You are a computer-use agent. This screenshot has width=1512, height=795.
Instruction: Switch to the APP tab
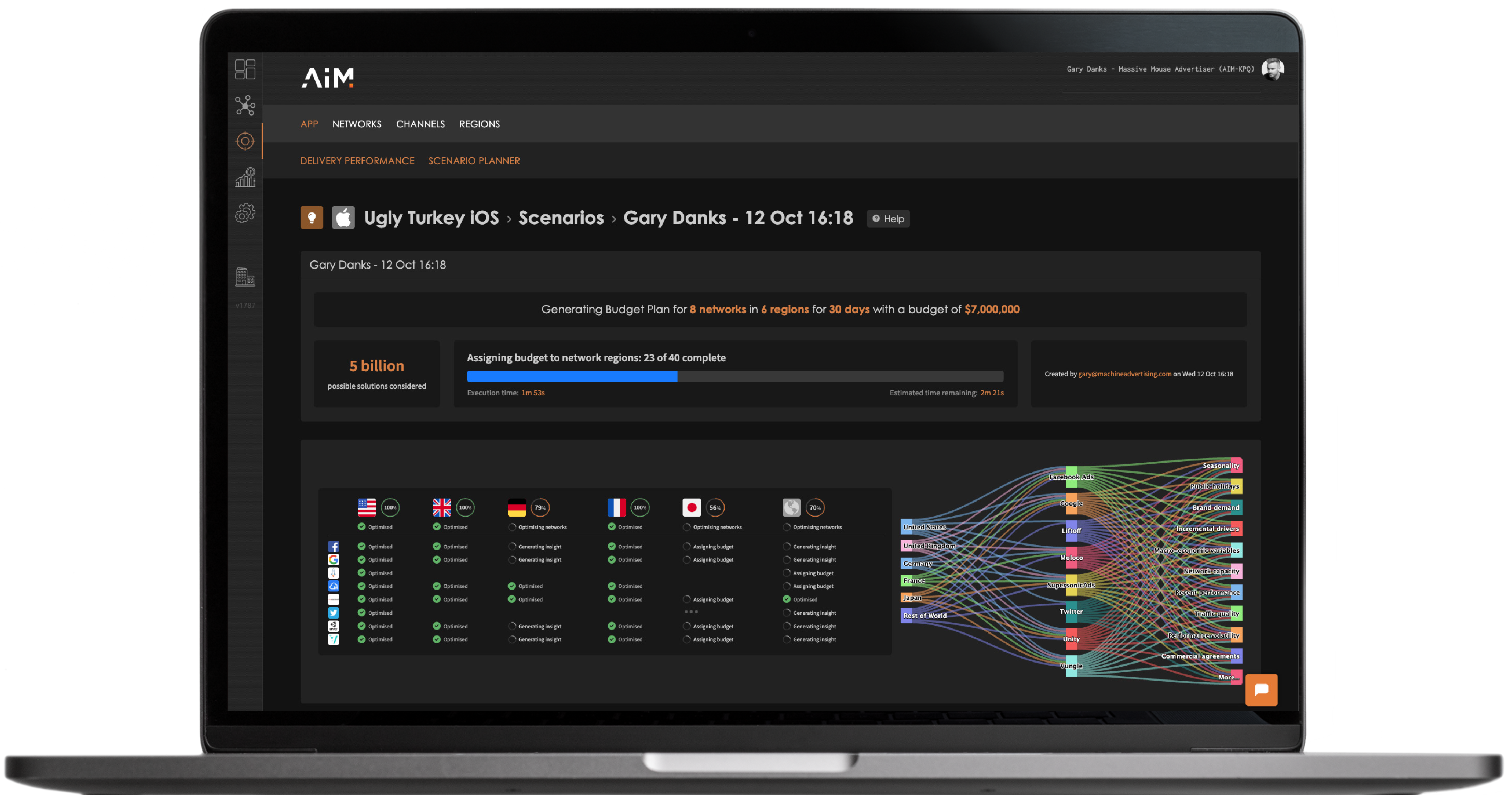click(309, 124)
